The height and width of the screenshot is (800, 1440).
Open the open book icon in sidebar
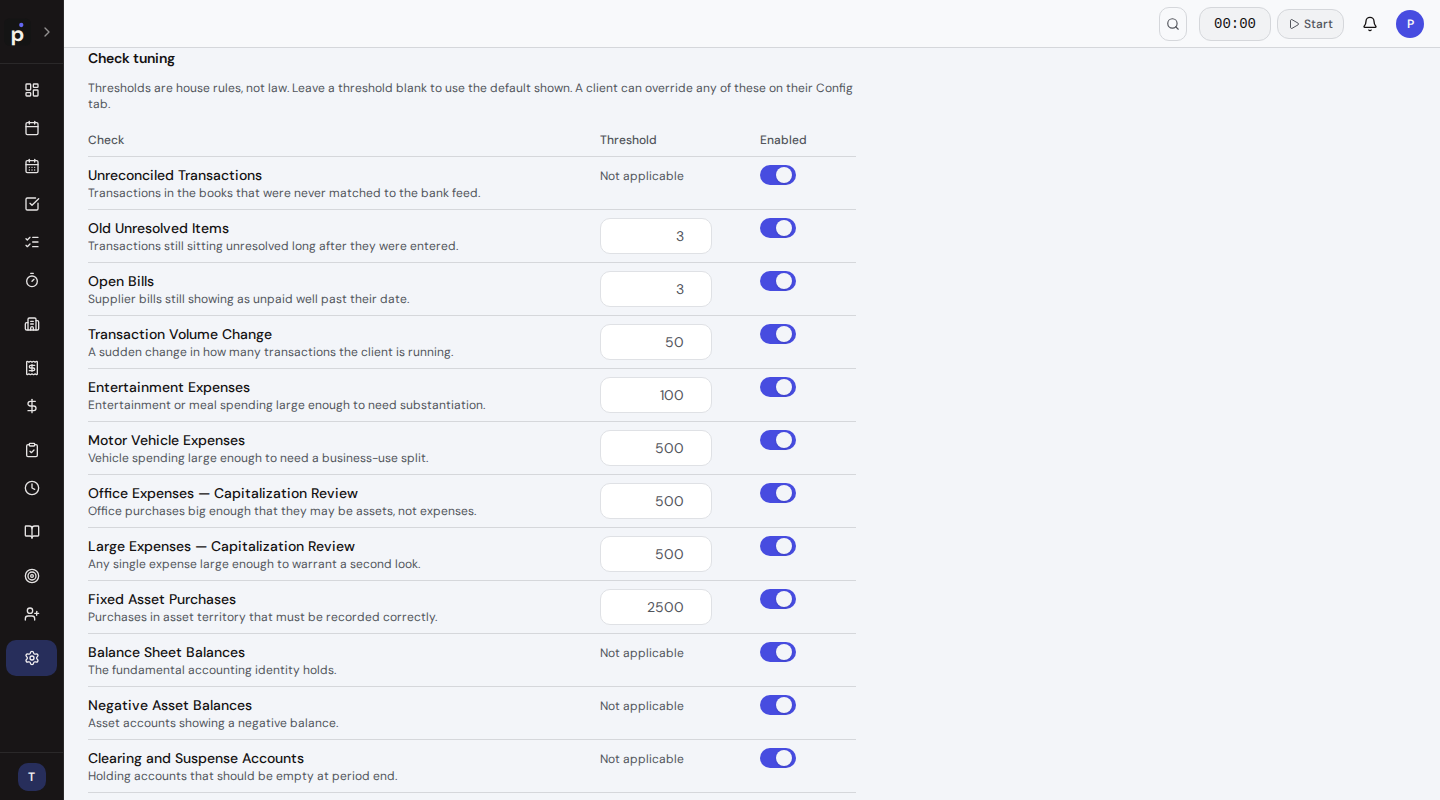tap(32, 532)
